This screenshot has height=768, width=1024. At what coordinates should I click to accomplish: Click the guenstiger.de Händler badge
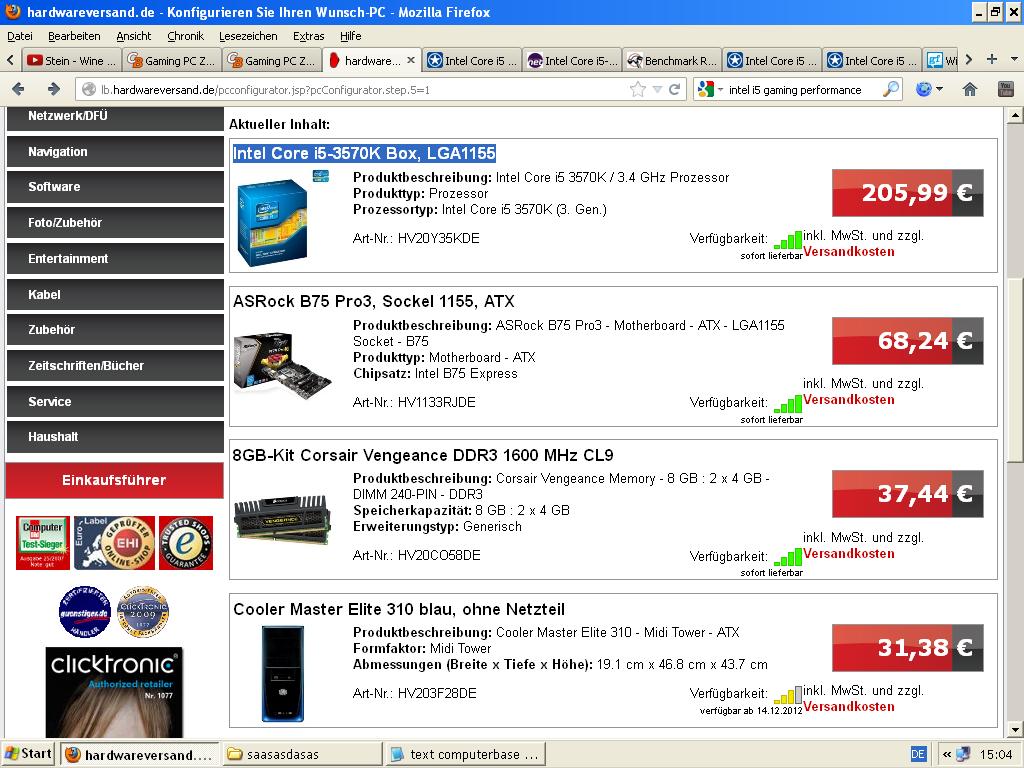[85, 612]
